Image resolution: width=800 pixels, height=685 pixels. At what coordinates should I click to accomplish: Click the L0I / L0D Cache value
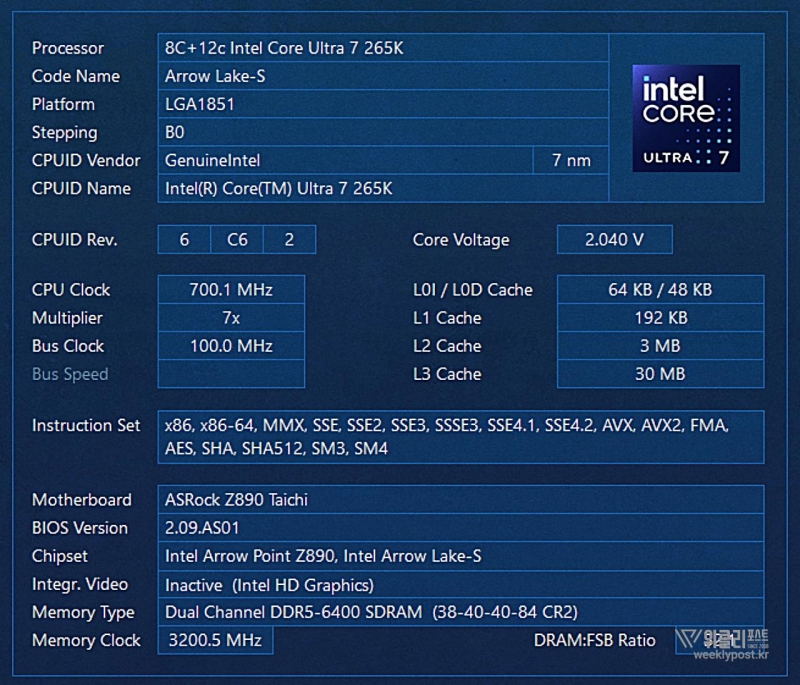click(x=660, y=290)
